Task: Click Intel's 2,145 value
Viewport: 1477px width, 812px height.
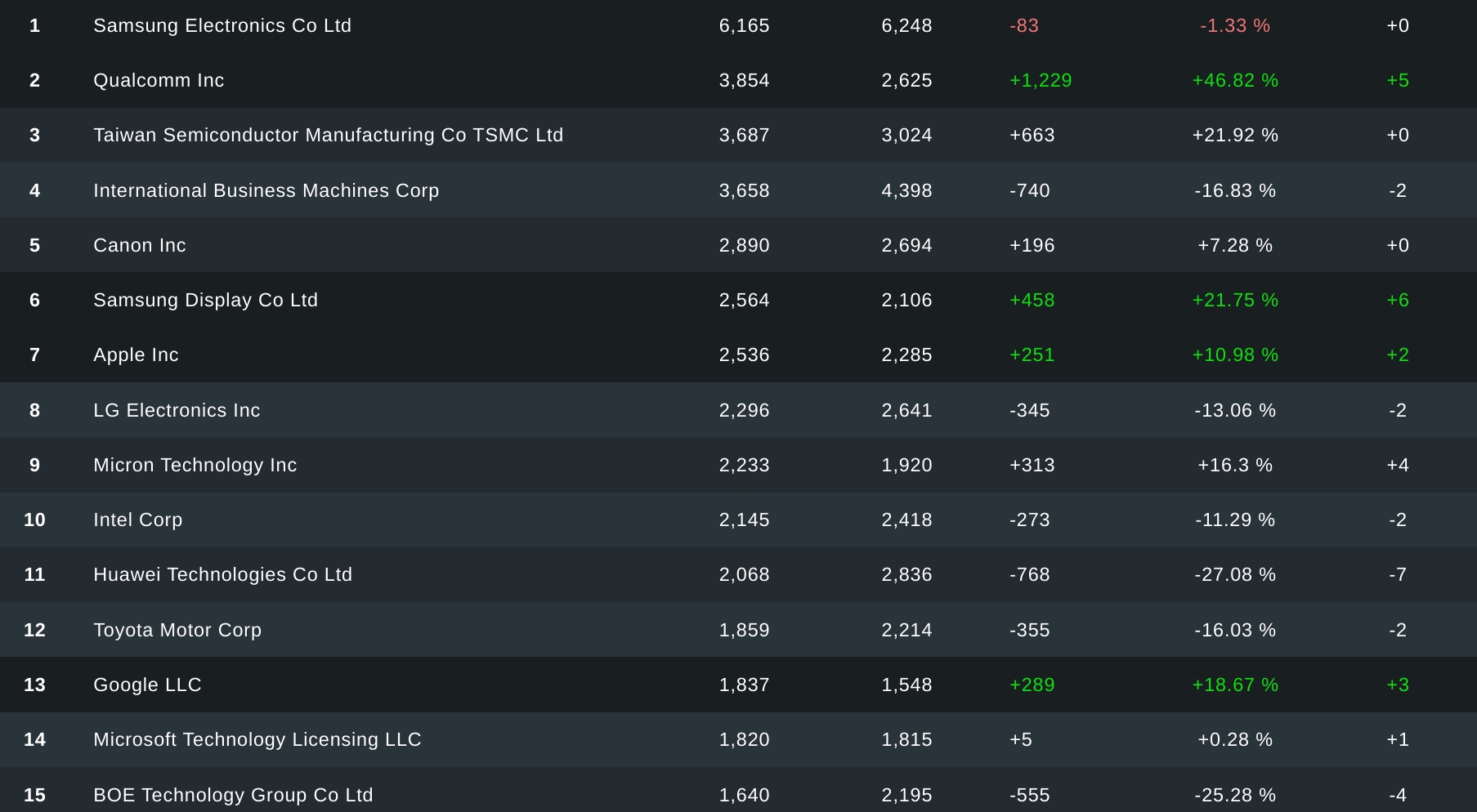Action: click(x=745, y=520)
